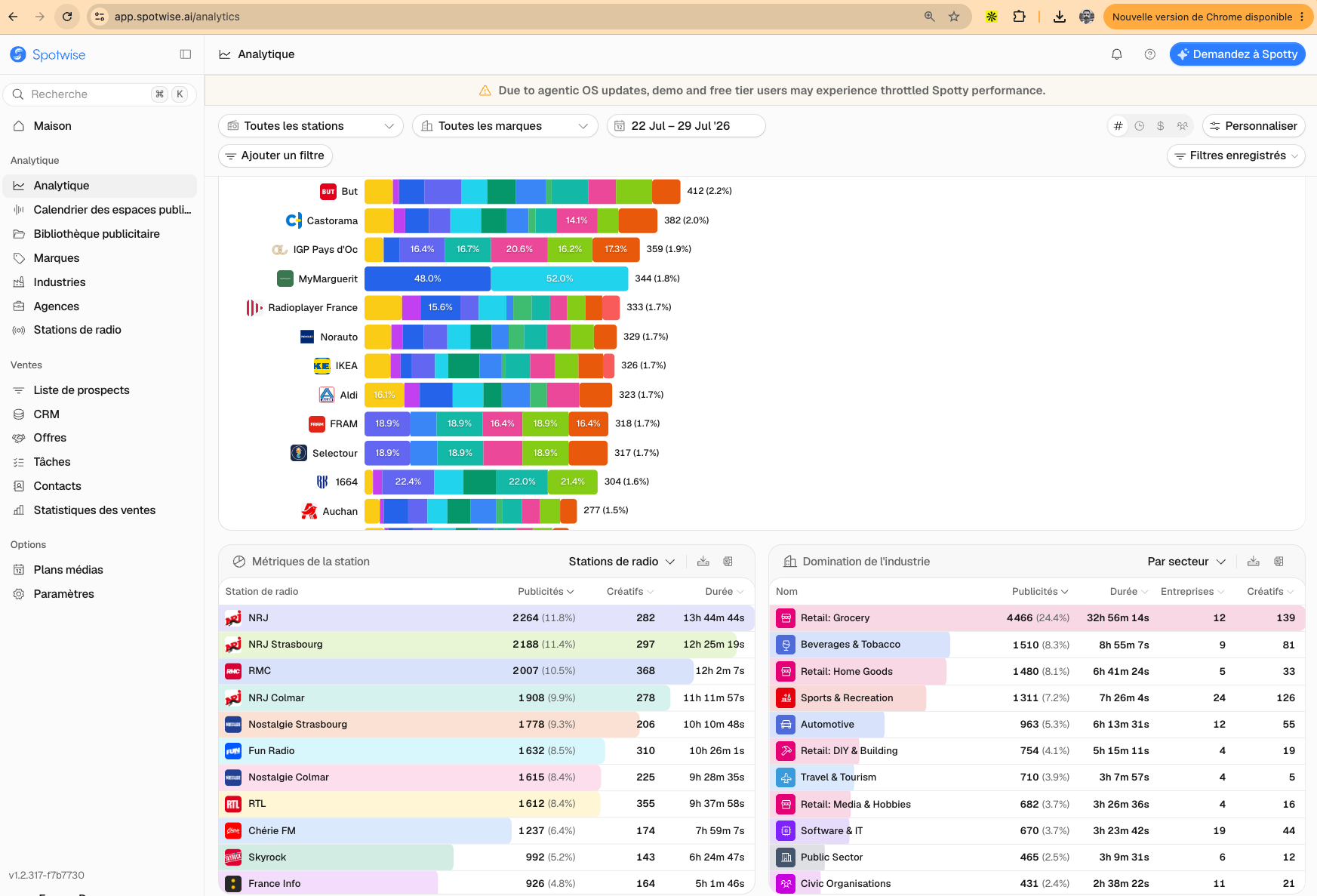This screenshot has height=896, width=1317.
Task: Click the Software & IT sector icon
Action: click(786, 831)
